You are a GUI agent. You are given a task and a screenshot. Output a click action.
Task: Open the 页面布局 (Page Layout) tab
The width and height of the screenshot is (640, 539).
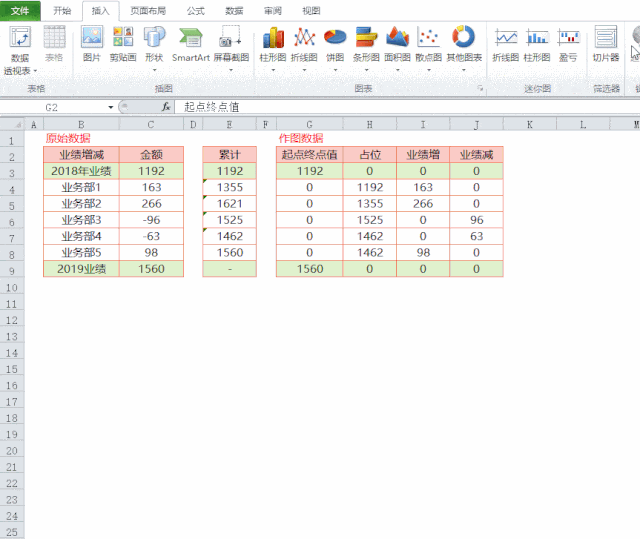point(148,10)
